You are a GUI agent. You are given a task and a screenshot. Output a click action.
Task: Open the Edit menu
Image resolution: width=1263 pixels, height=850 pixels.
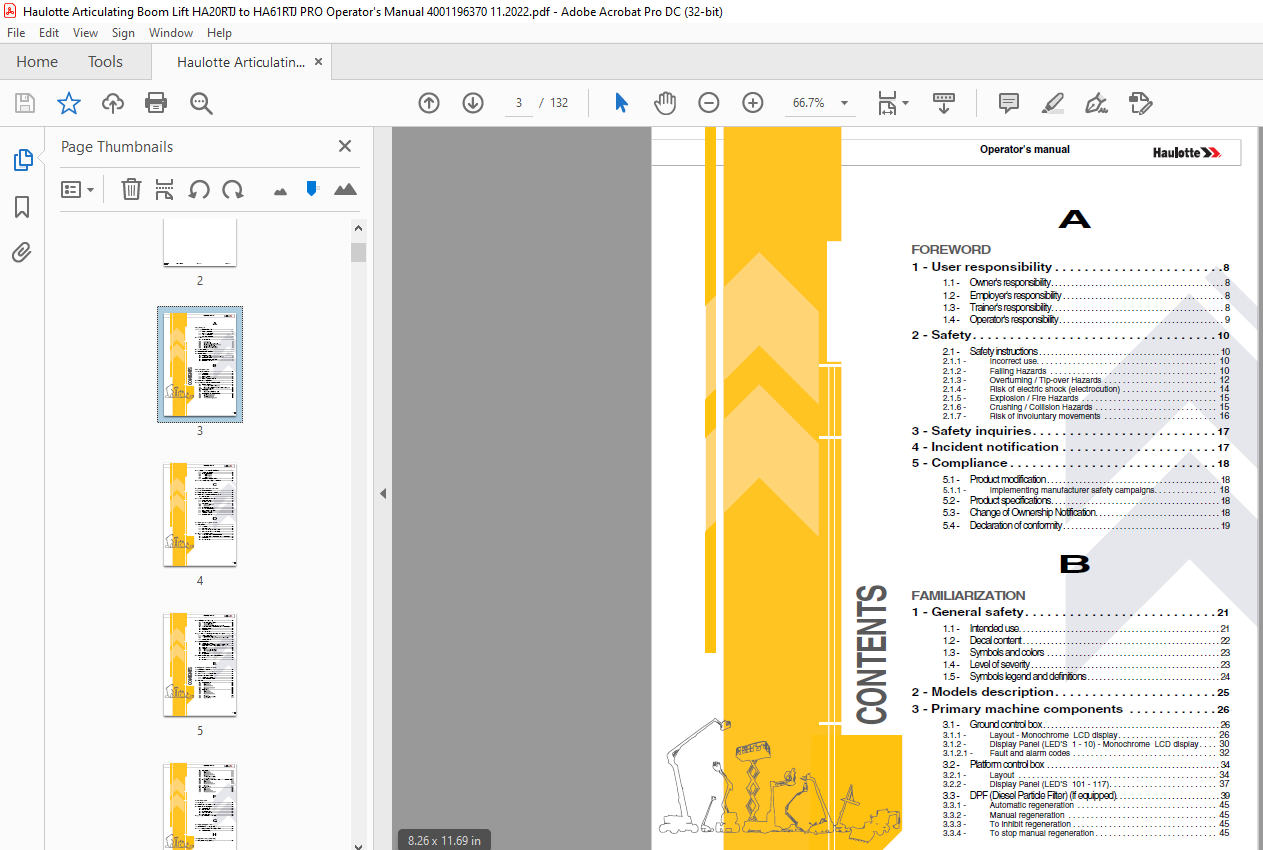(x=49, y=33)
